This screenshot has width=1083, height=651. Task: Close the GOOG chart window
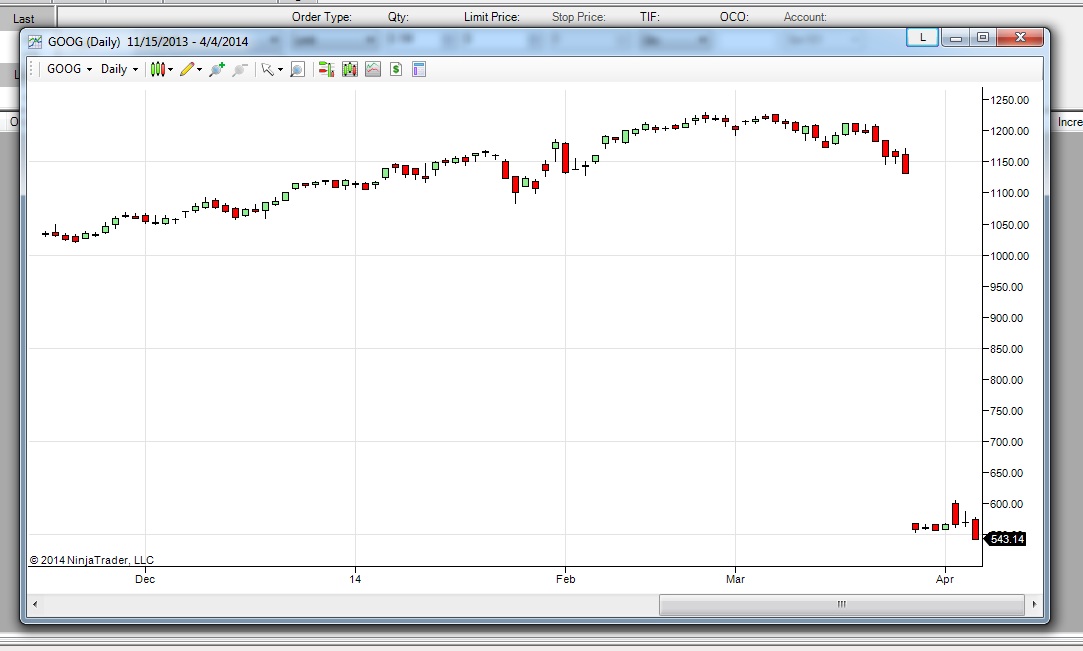[1019, 37]
